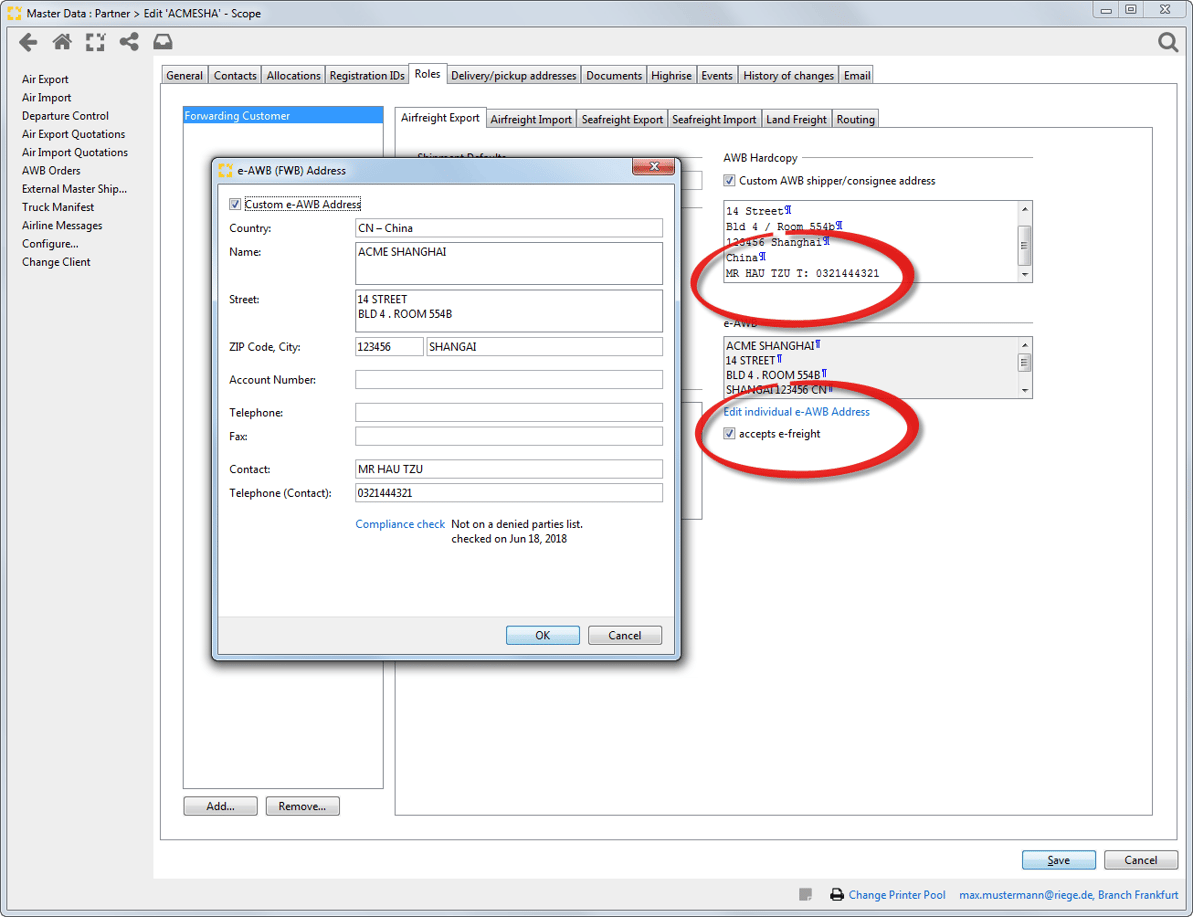
Task: Open search with magnifier icon
Action: point(1167,42)
